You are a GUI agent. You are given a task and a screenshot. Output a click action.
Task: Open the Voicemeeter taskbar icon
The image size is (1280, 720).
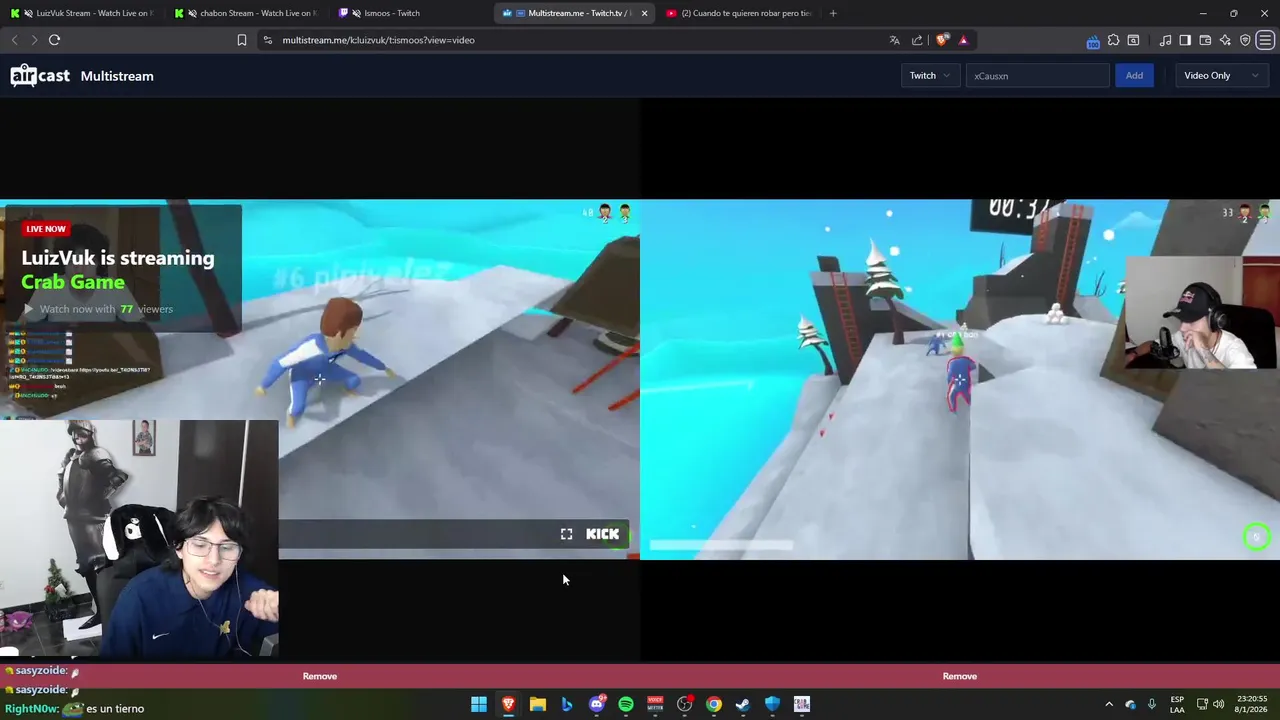[x=655, y=704]
